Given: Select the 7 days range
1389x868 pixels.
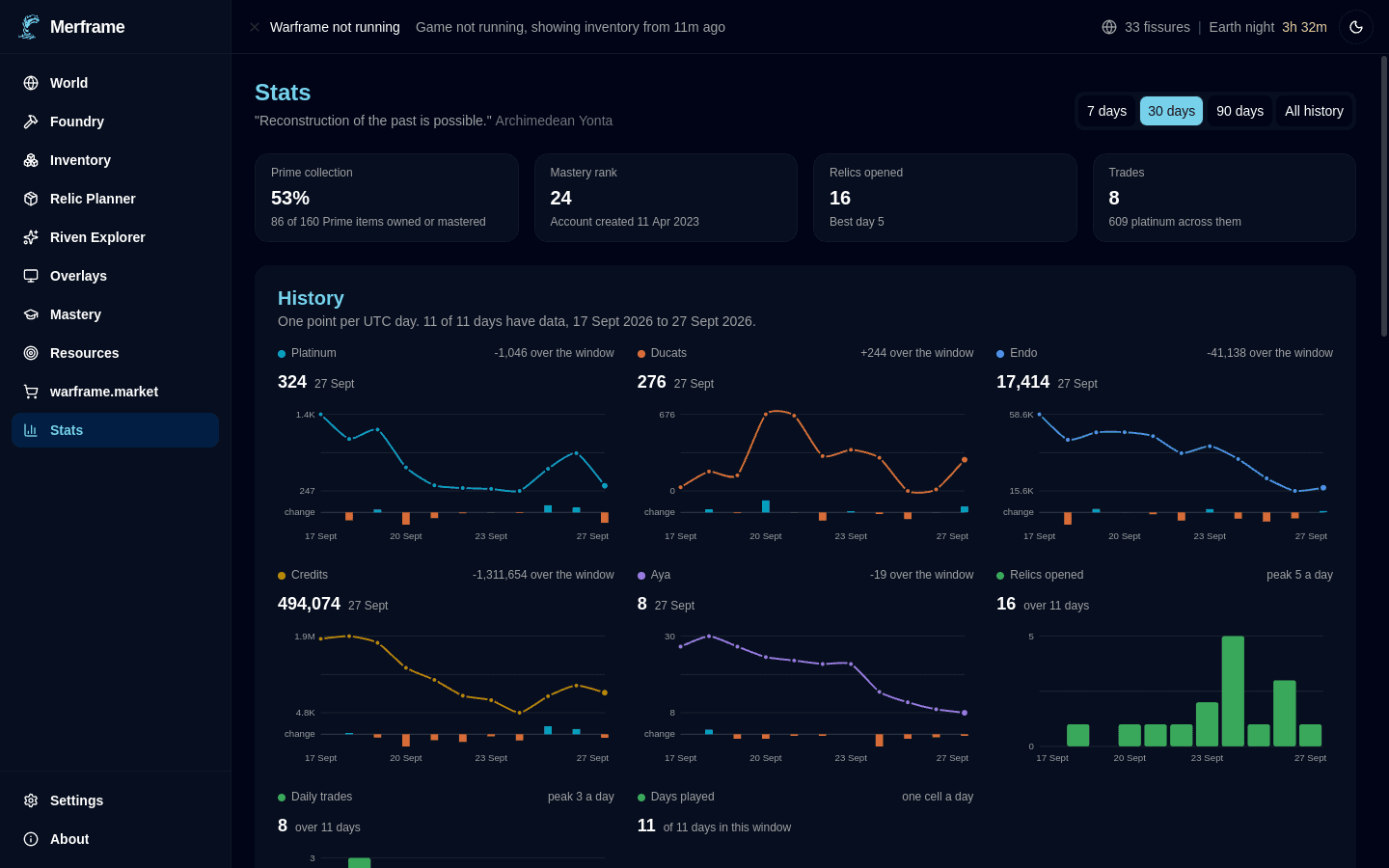Looking at the screenshot, I should coord(1106,111).
